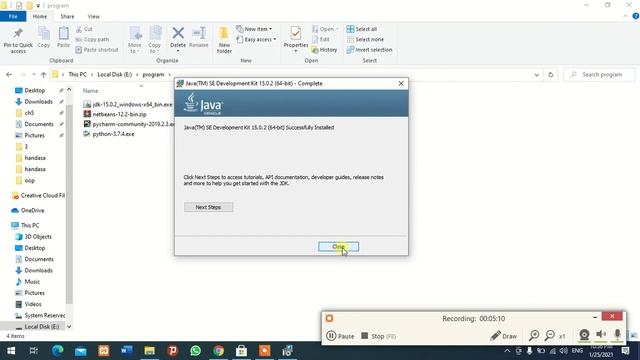Click the History button in ribbon

tap(324, 49)
